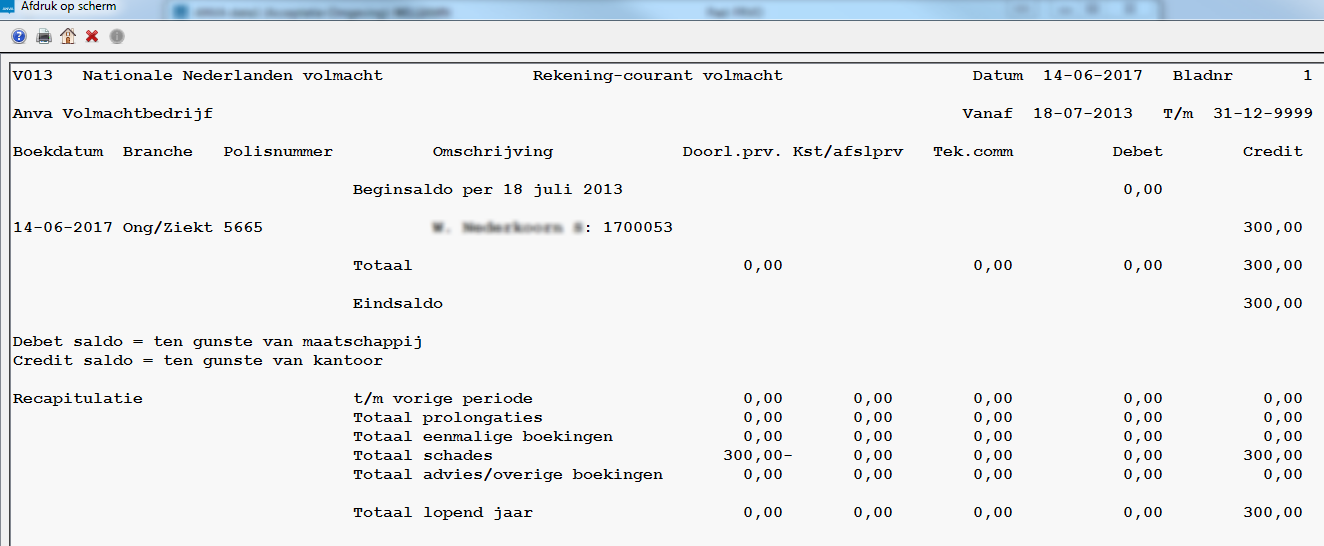The width and height of the screenshot is (1324, 546).
Task: Click the 'Afdruk op scherm' window title
Action: (69, 7)
